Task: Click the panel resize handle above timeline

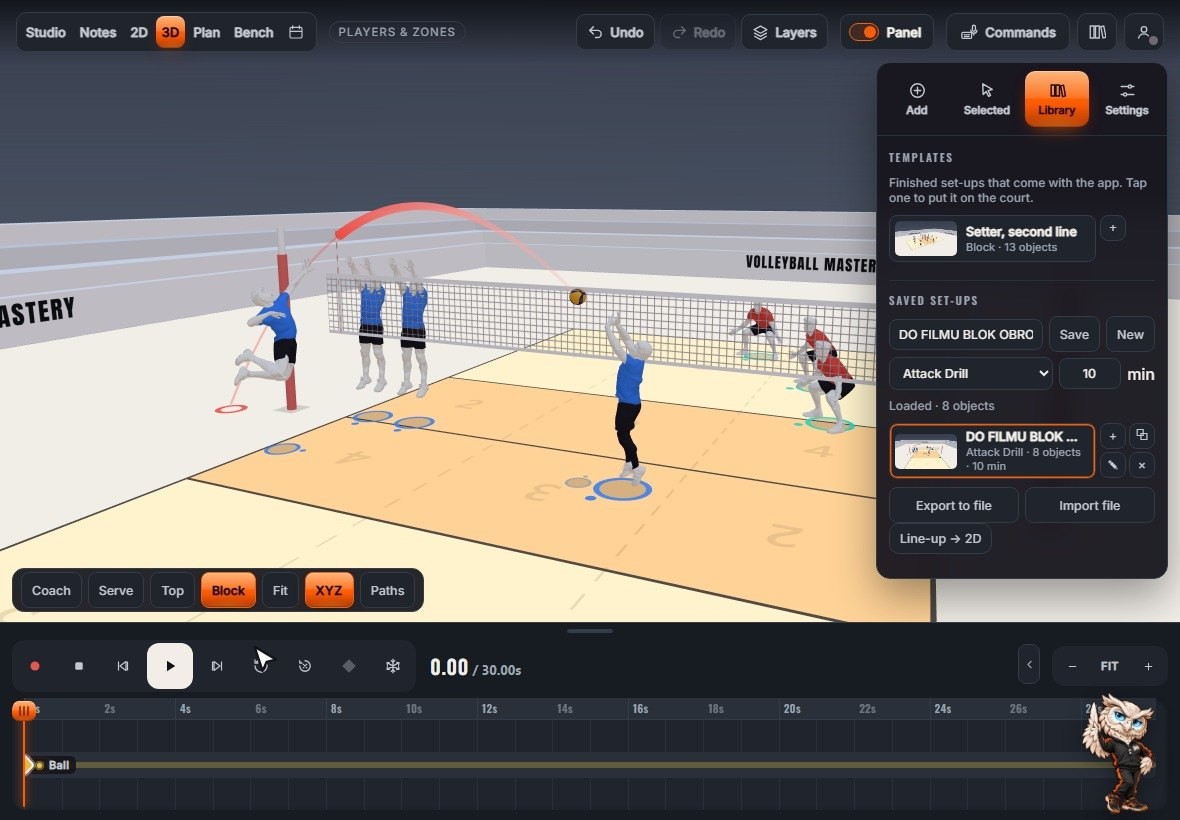Action: click(590, 631)
